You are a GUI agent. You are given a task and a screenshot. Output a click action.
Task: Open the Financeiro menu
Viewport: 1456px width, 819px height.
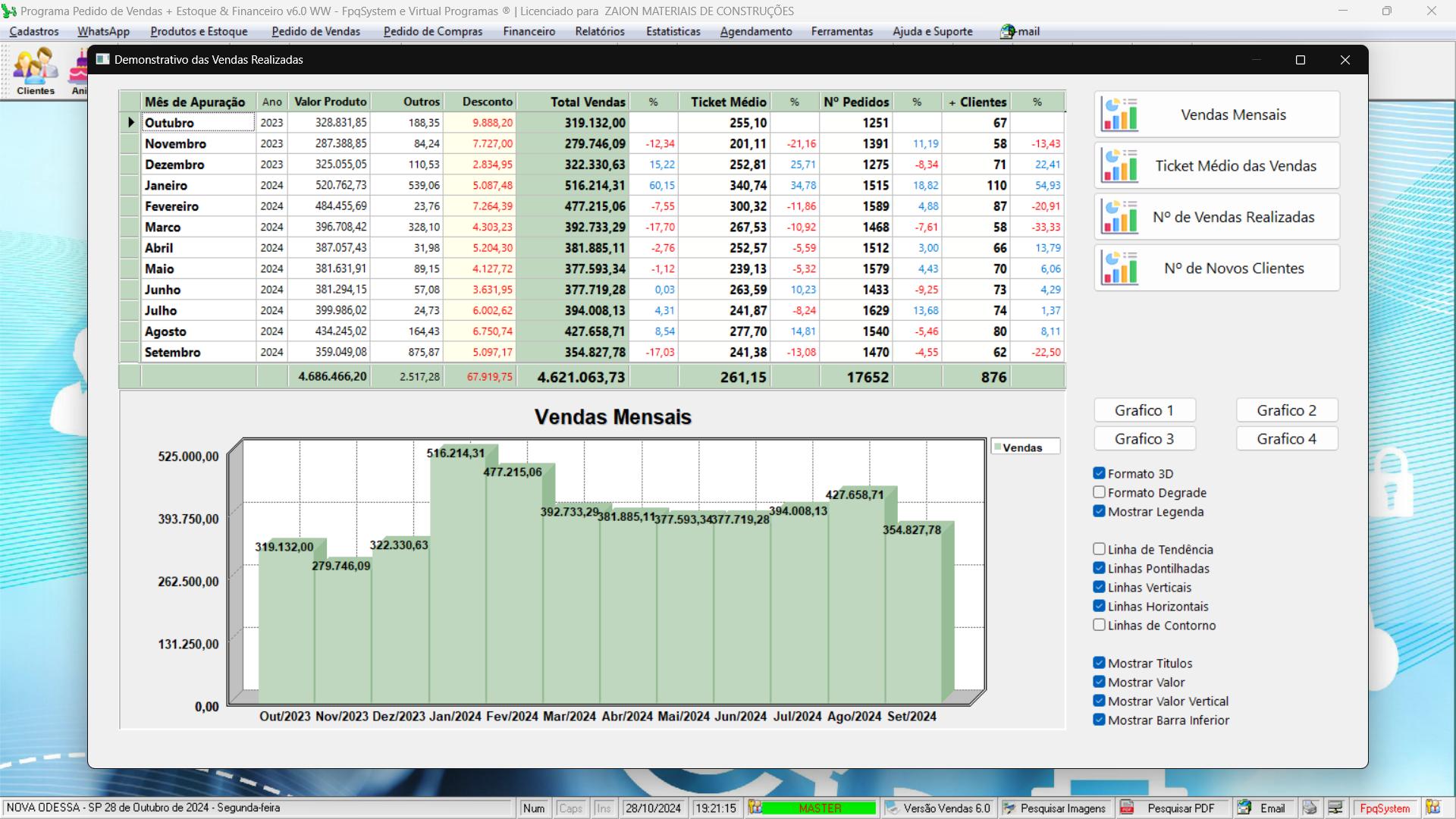(529, 31)
